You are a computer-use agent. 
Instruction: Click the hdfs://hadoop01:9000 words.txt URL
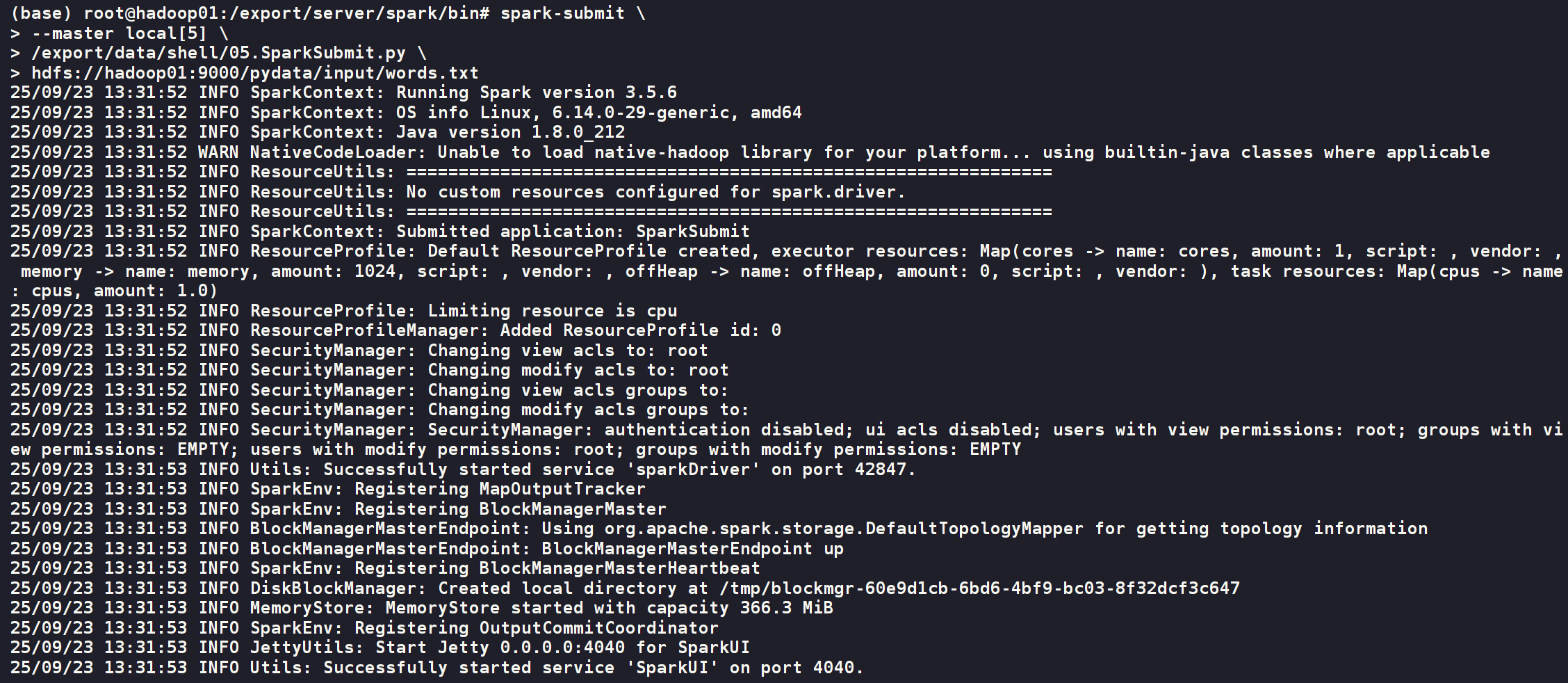point(254,73)
